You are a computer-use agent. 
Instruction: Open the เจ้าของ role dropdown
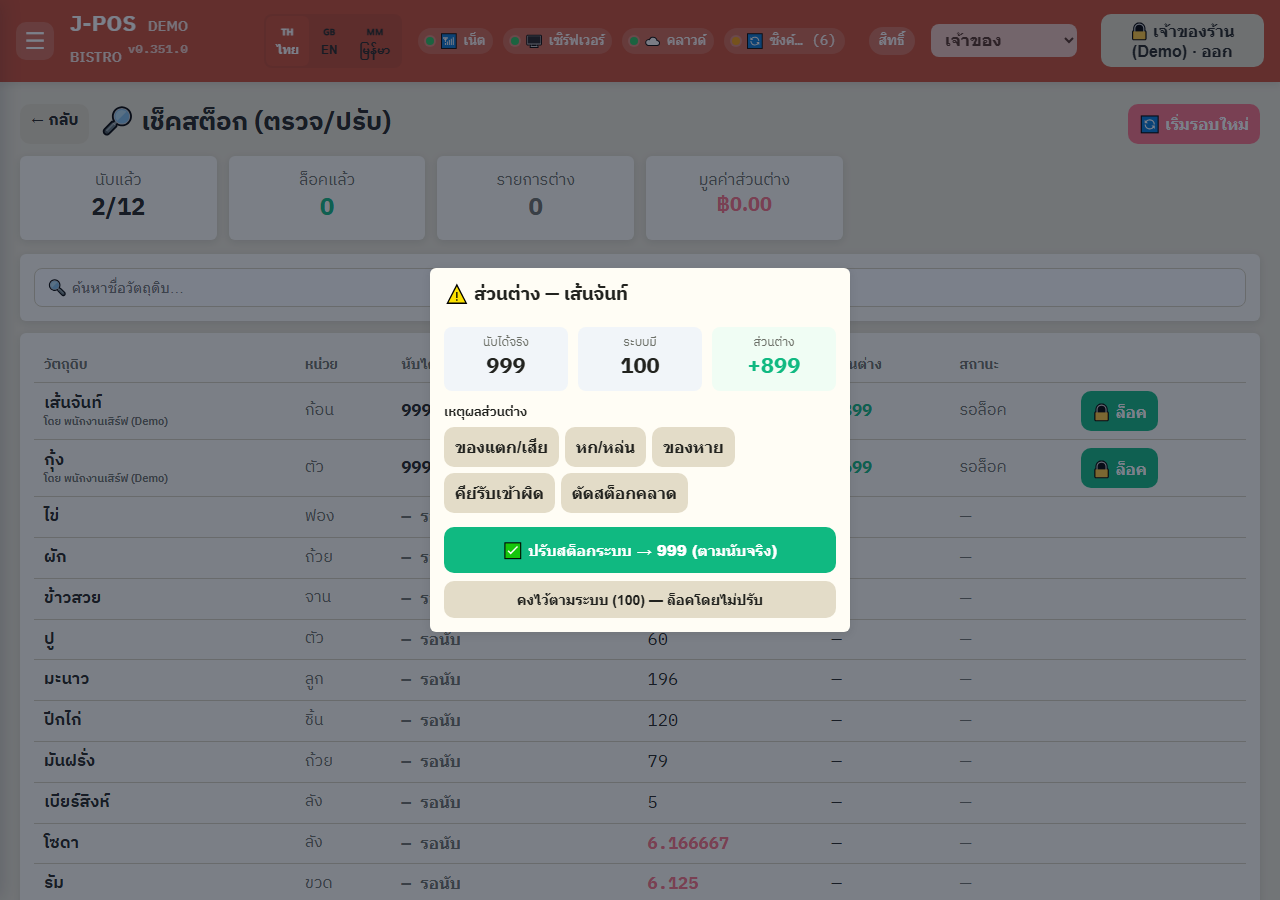point(1004,41)
